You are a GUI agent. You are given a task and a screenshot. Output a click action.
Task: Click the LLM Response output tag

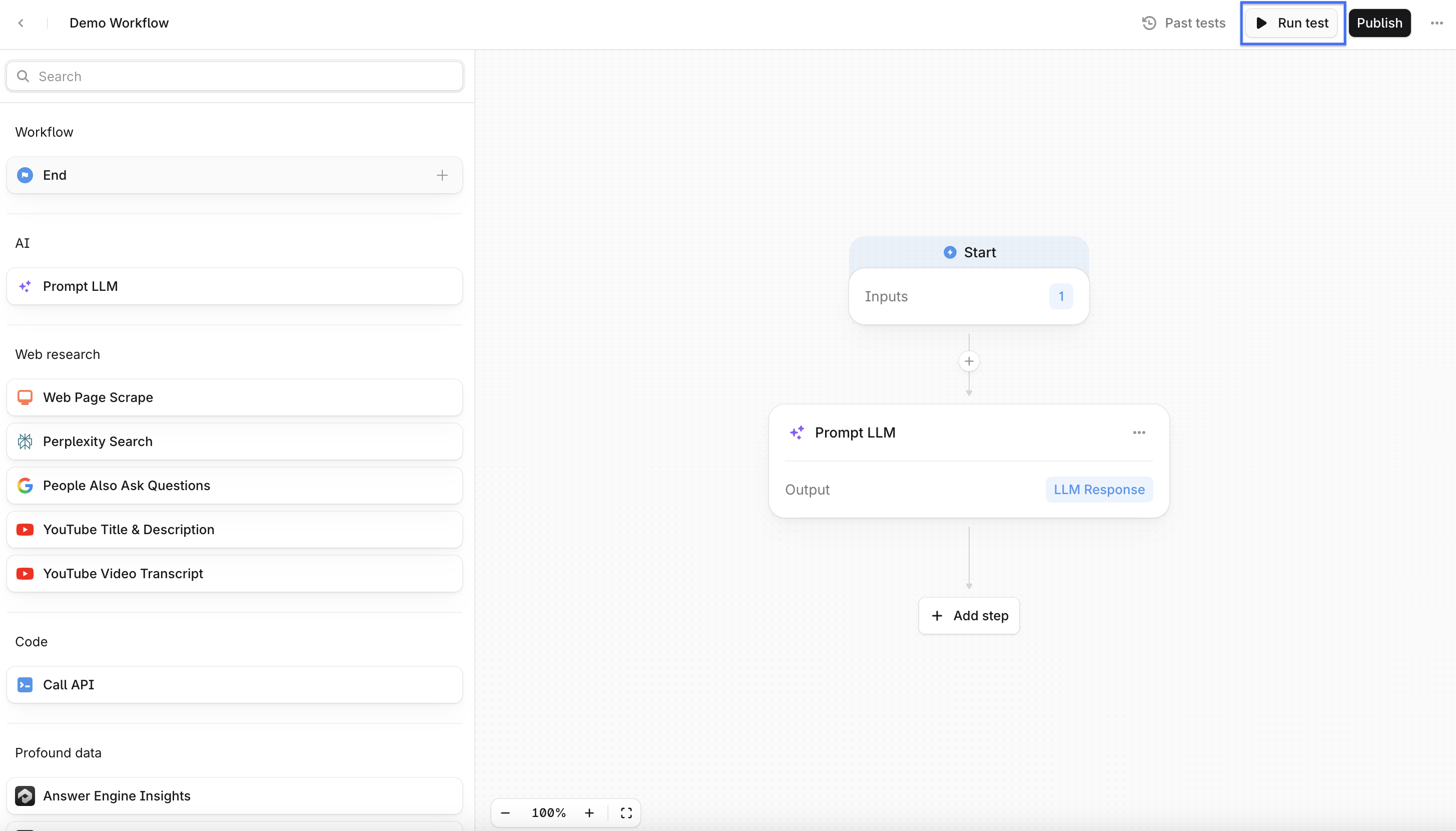click(x=1098, y=490)
